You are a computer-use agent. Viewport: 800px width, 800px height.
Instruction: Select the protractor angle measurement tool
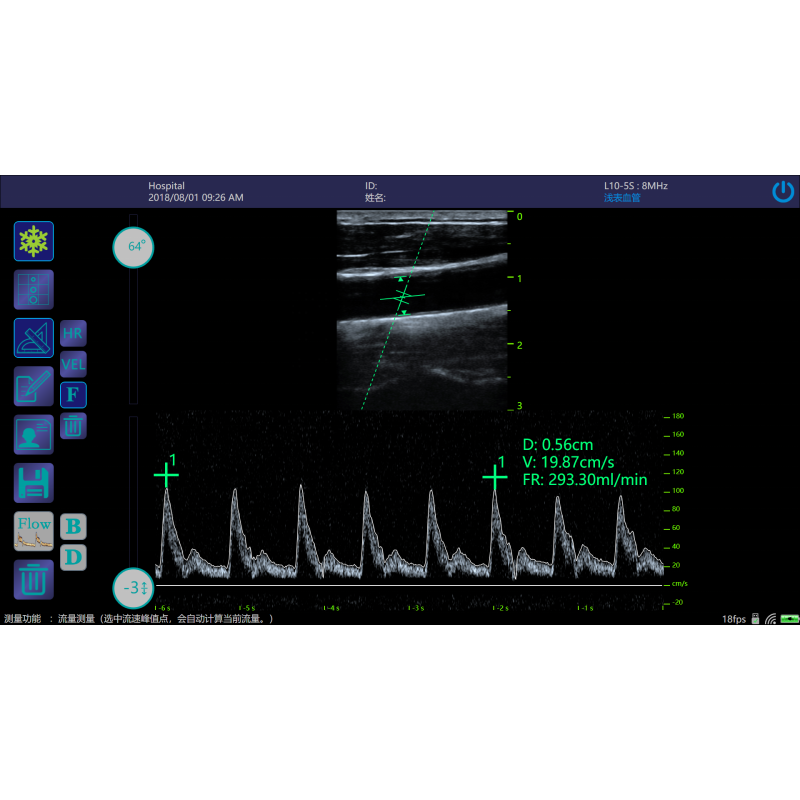(33, 337)
